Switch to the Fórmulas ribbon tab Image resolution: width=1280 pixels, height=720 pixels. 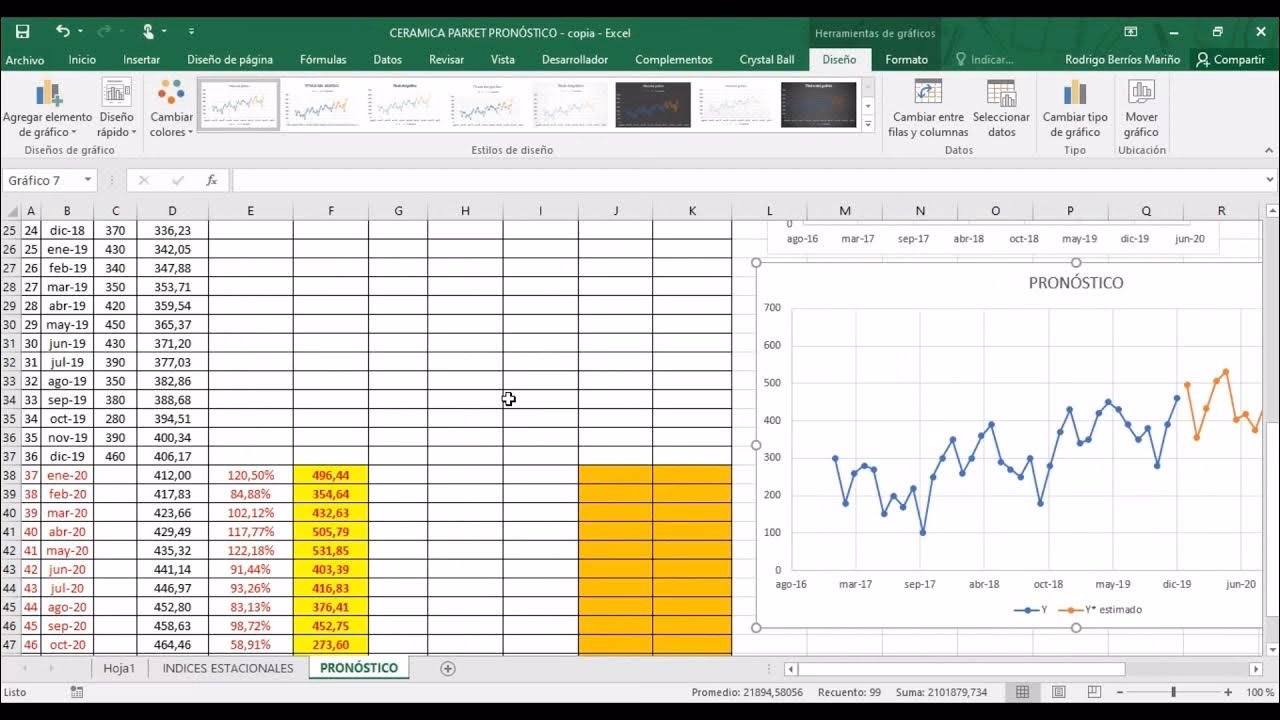[323, 59]
